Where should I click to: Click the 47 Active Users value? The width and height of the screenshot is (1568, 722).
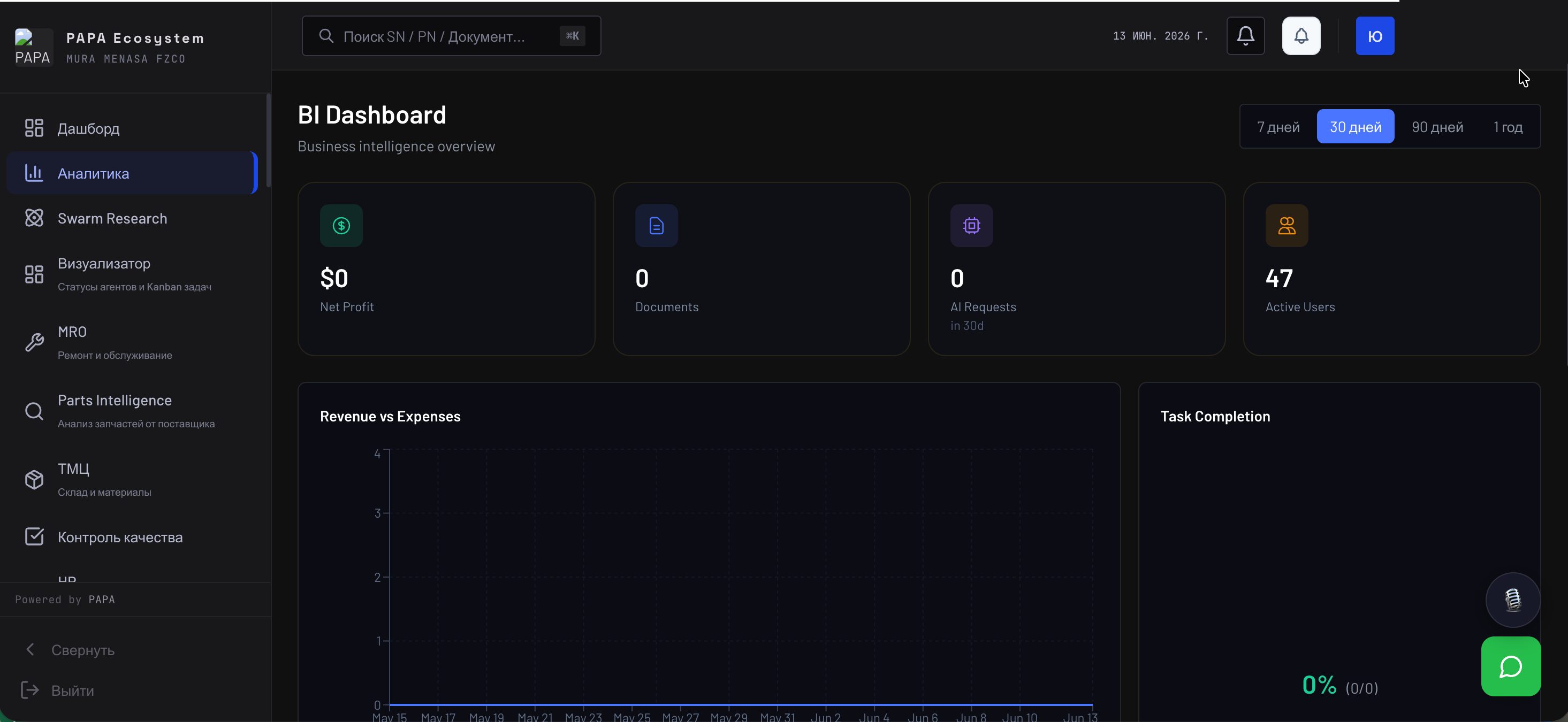click(1279, 279)
